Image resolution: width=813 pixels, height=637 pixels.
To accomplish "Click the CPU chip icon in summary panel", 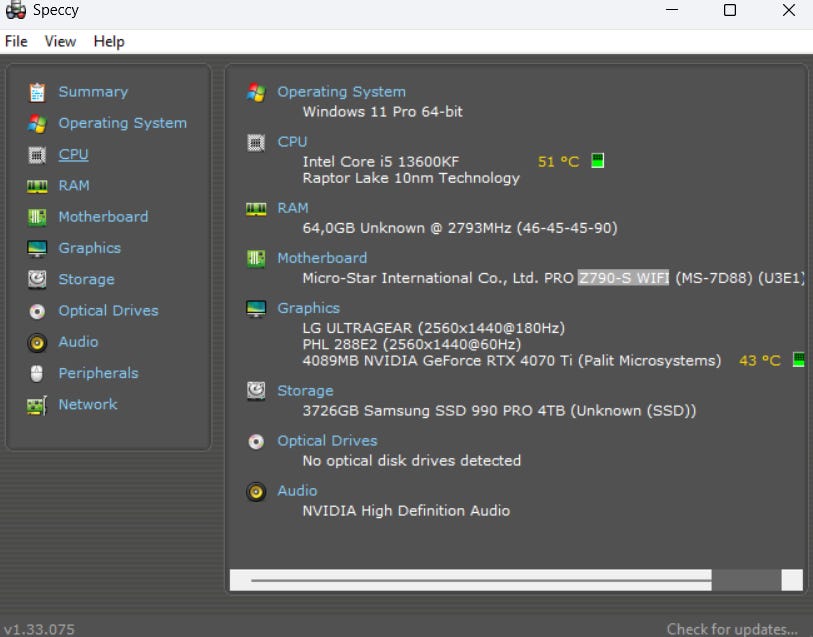I will pos(256,142).
